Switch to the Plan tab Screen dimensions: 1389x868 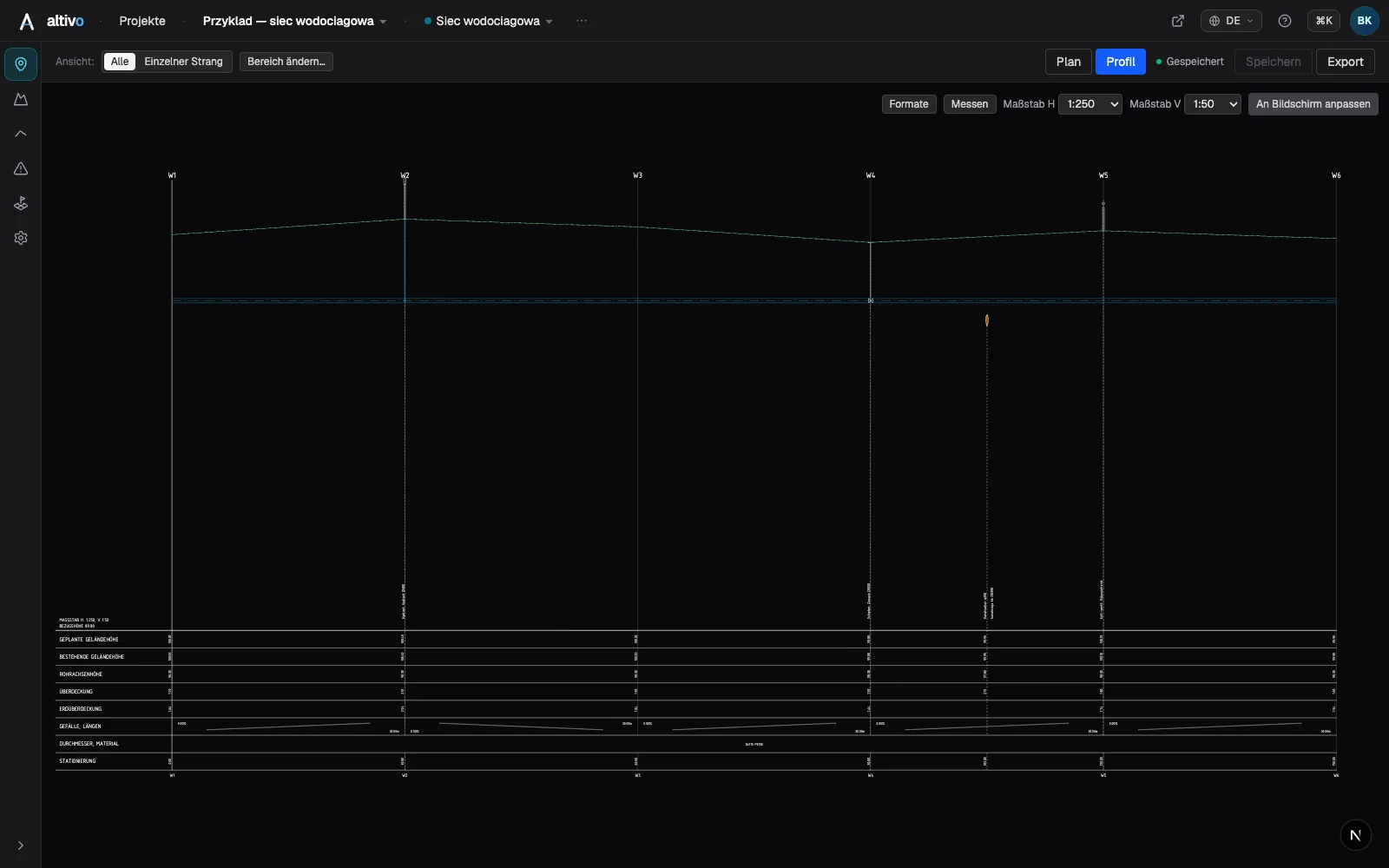(1069, 62)
